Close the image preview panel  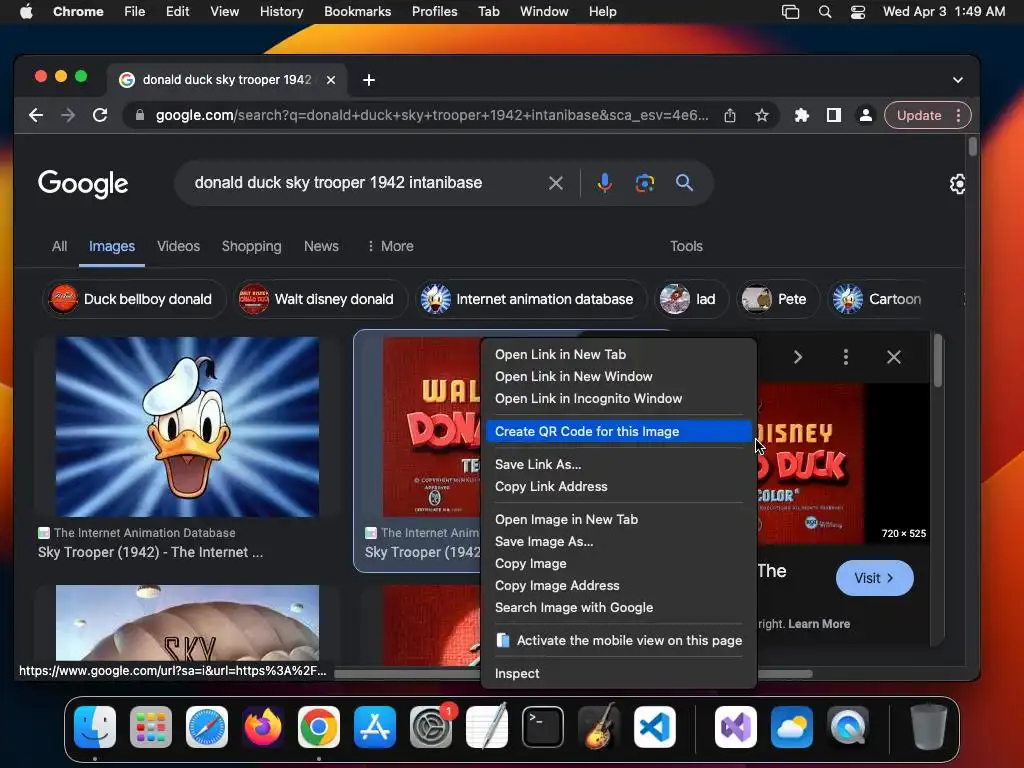[x=893, y=357]
